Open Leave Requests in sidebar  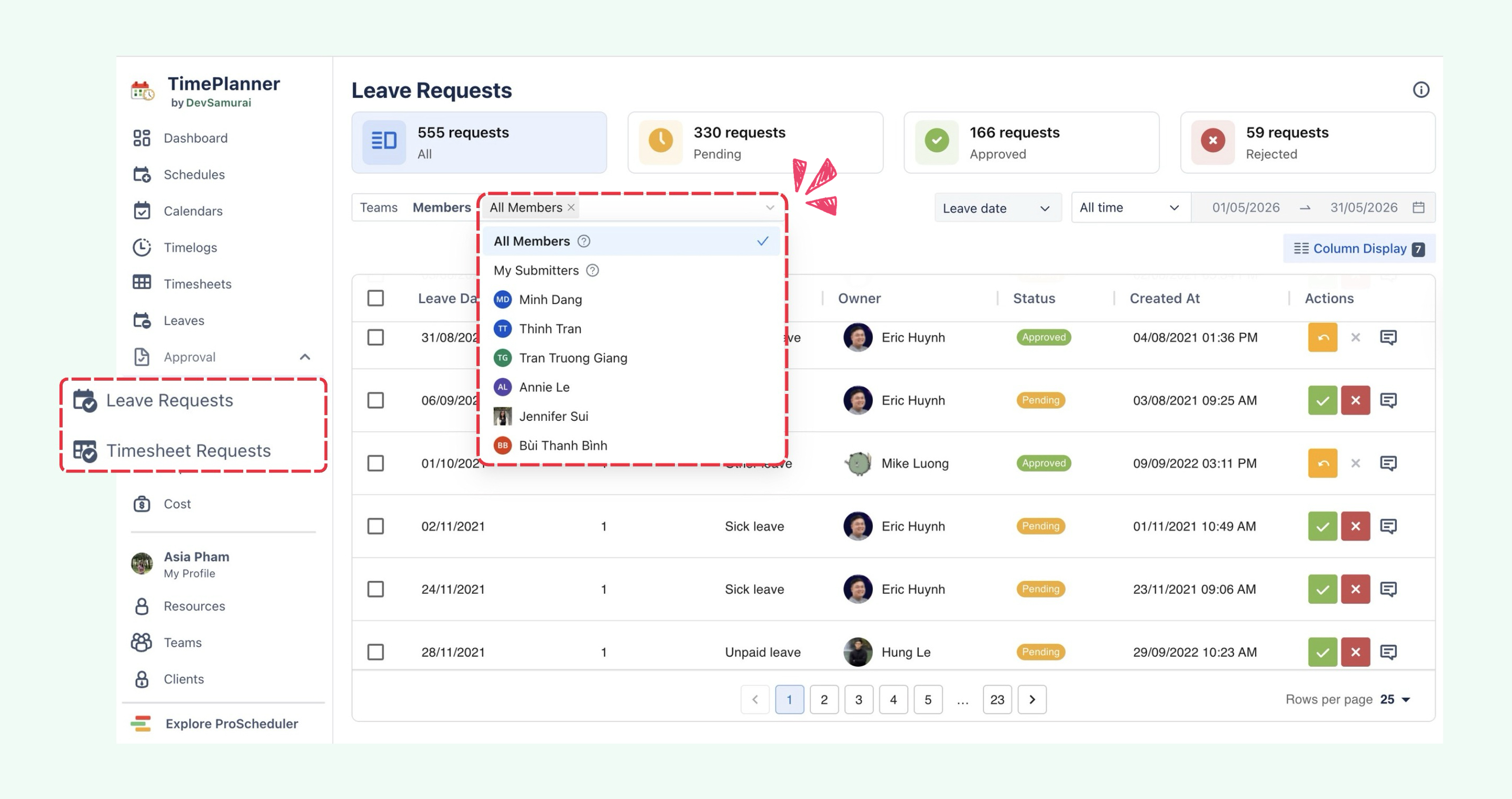pyautogui.click(x=153, y=400)
